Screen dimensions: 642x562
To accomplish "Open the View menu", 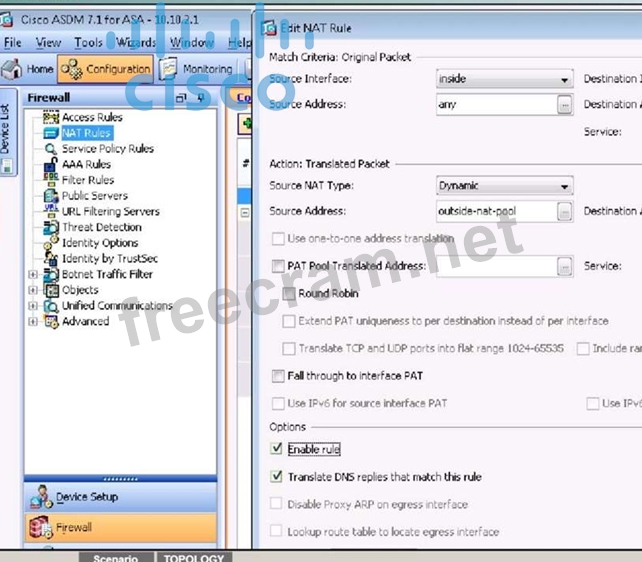I will click(48, 43).
